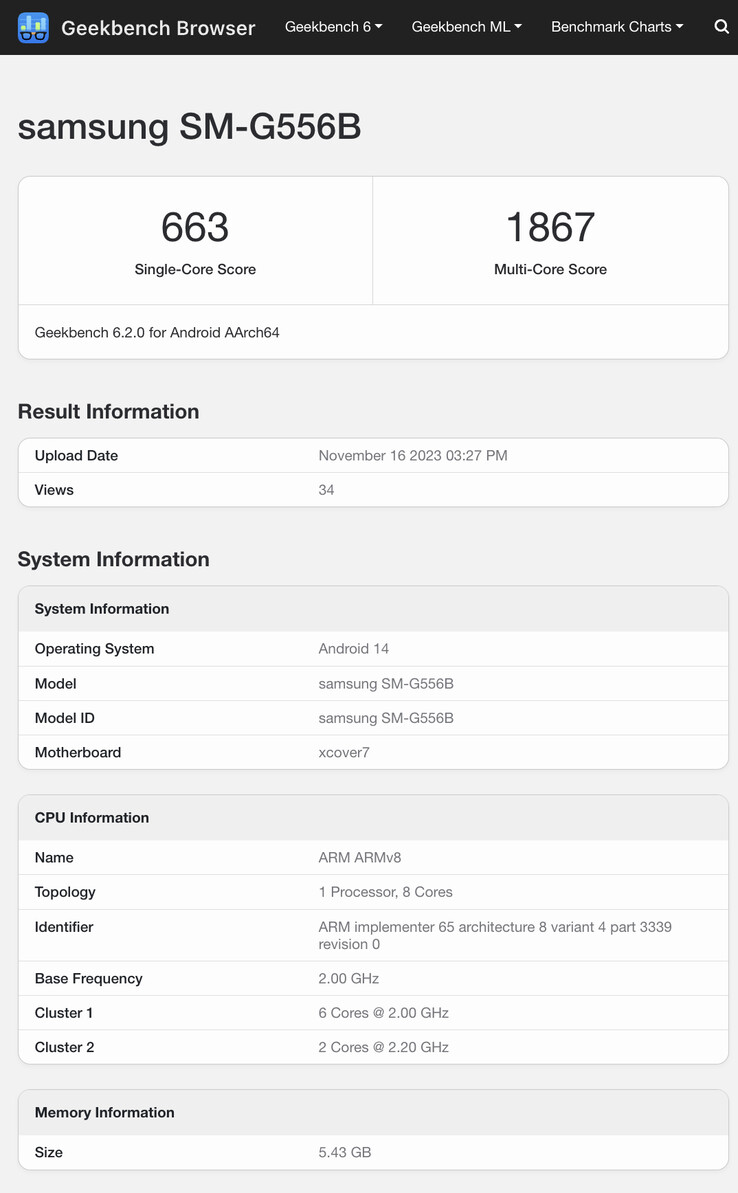Select the 5.43 GB memory size value
Viewport: 738px width, 1193px height.
(344, 1152)
